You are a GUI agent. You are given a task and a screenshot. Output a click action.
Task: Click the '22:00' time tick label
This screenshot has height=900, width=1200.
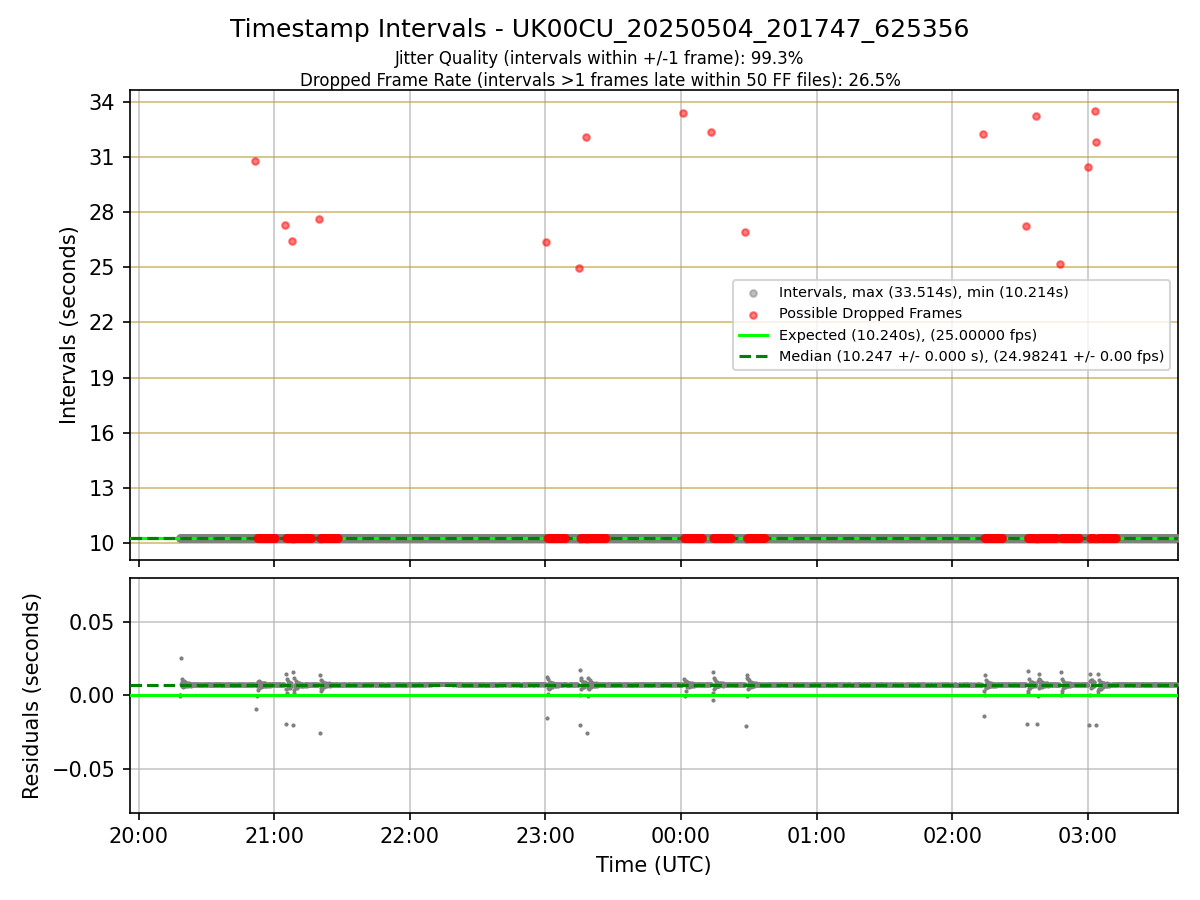tap(410, 835)
